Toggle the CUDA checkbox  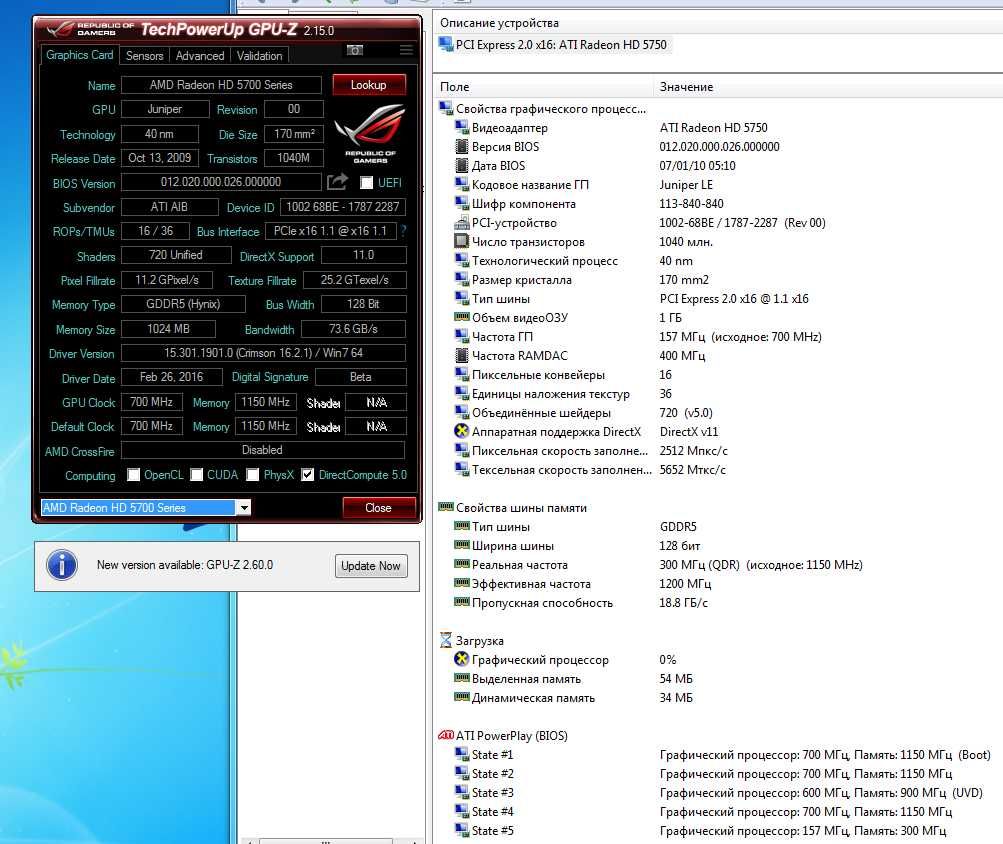[x=197, y=475]
